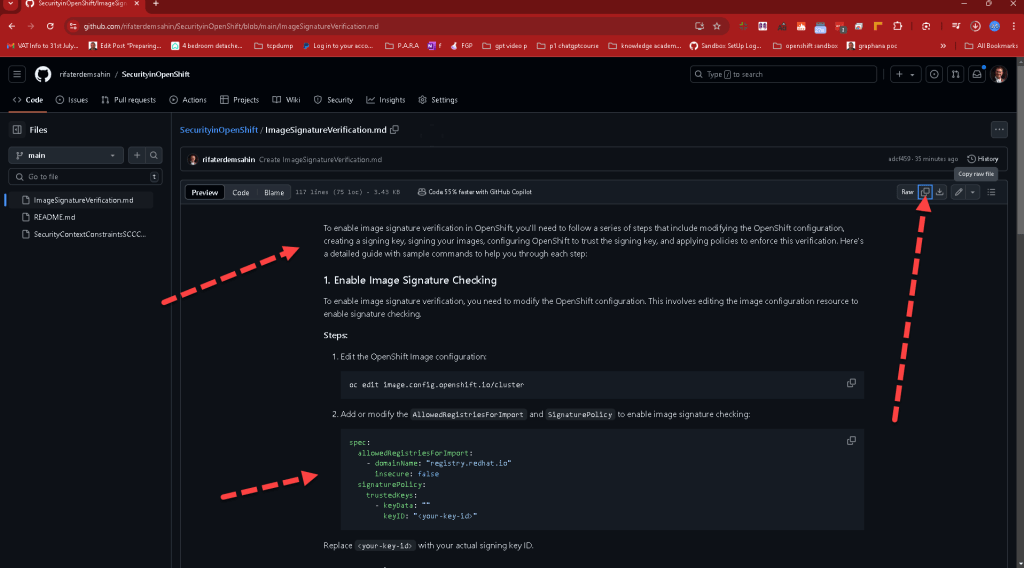Image resolution: width=1024 pixels, height=568 pixels.
Task: Open the repository Settings tab
Action: coord(438,100)
